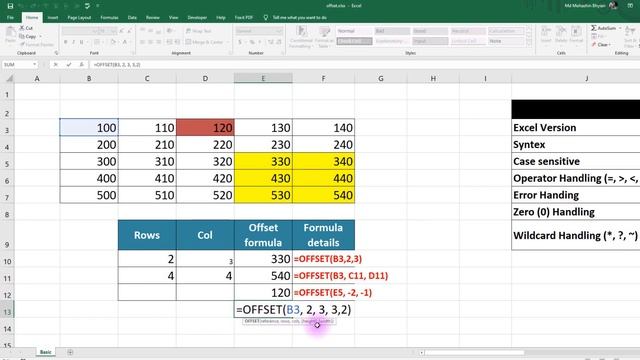This screenshot has height=360, width=640.
Task: Apply Percent Style format
Action: (x=252, y=42)
